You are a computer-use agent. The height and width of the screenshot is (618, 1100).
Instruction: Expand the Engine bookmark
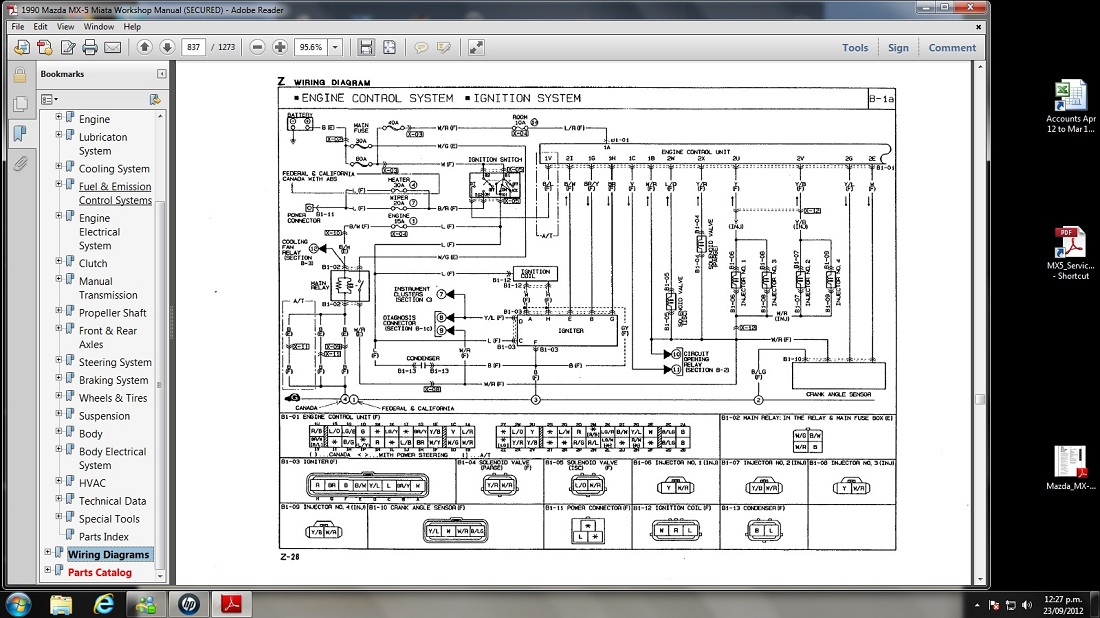(x=59, y=116)
